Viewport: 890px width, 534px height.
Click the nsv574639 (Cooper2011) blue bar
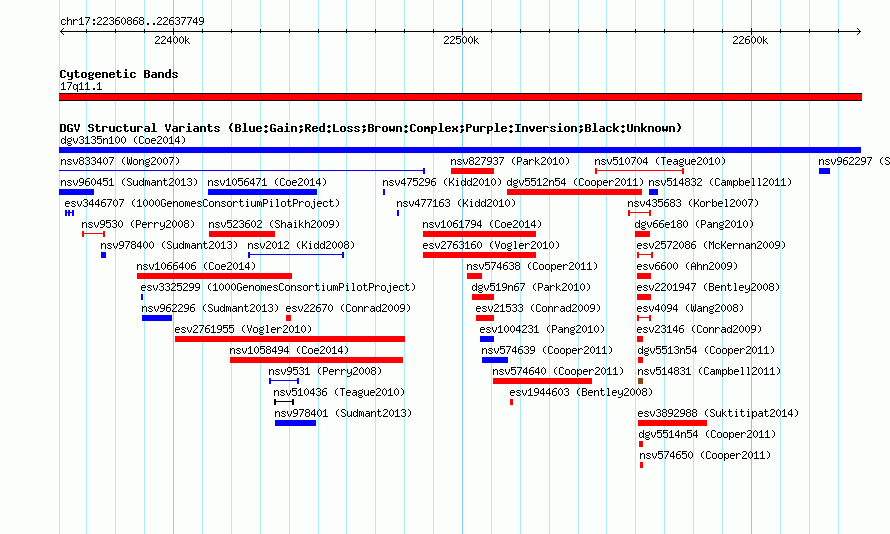coord(495,360)
